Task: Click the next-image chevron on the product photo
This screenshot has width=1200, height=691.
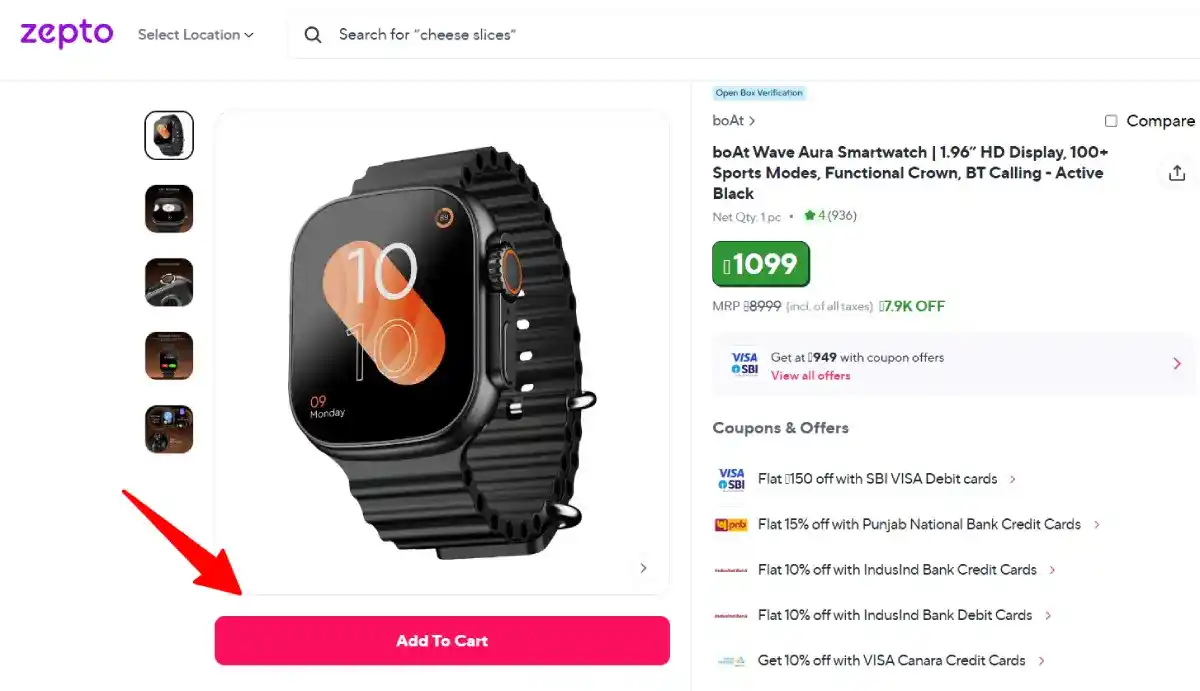Action: pos(644,567)
